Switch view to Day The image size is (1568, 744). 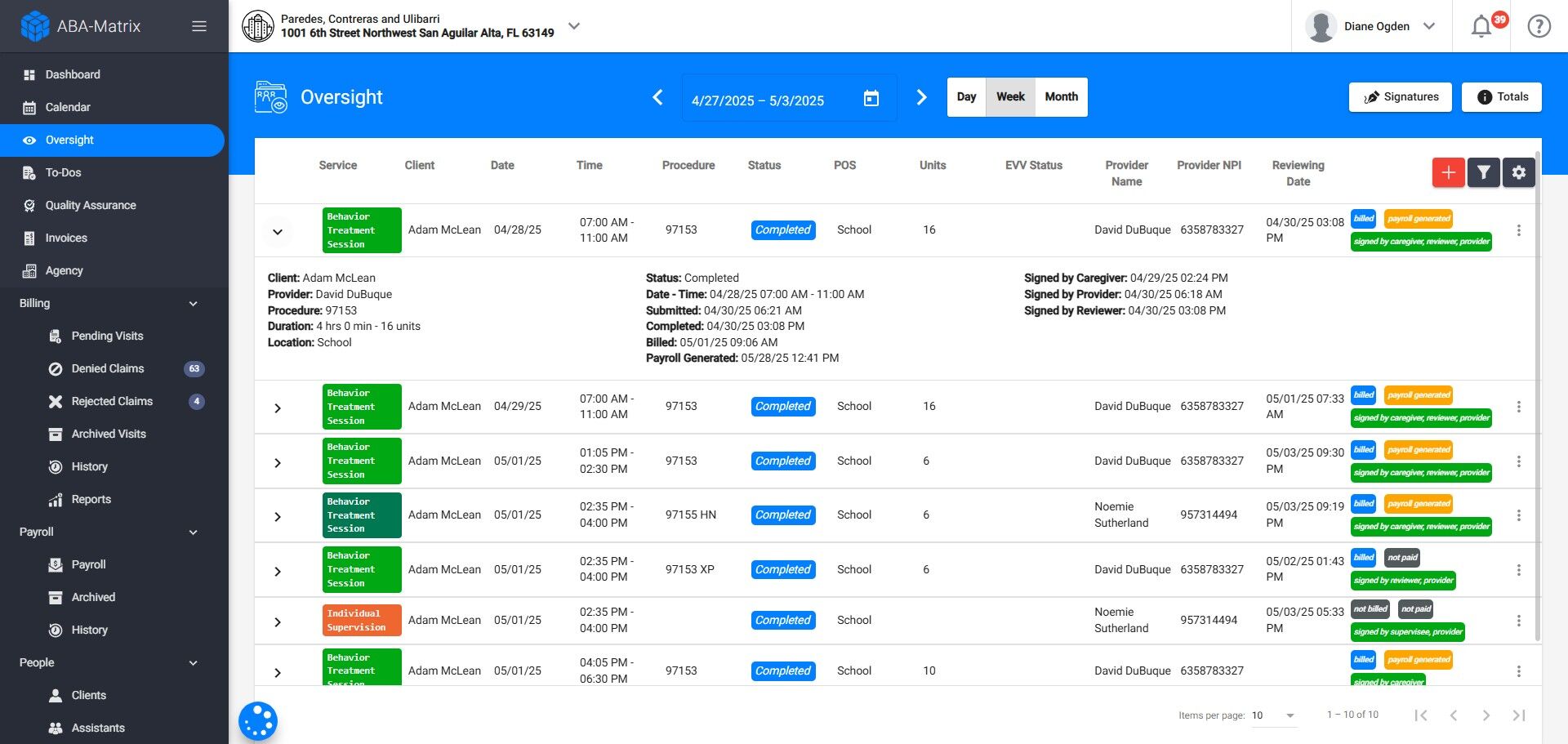(x=966, y=96)
